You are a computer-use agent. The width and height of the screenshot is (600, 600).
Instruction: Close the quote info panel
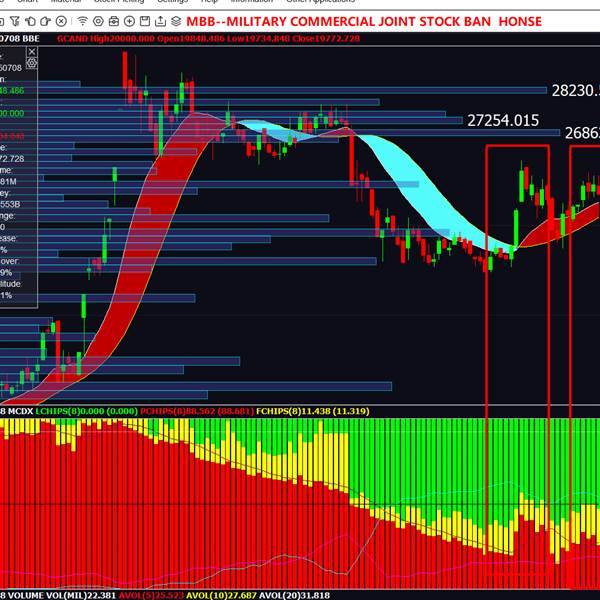(x=32, y=52)
